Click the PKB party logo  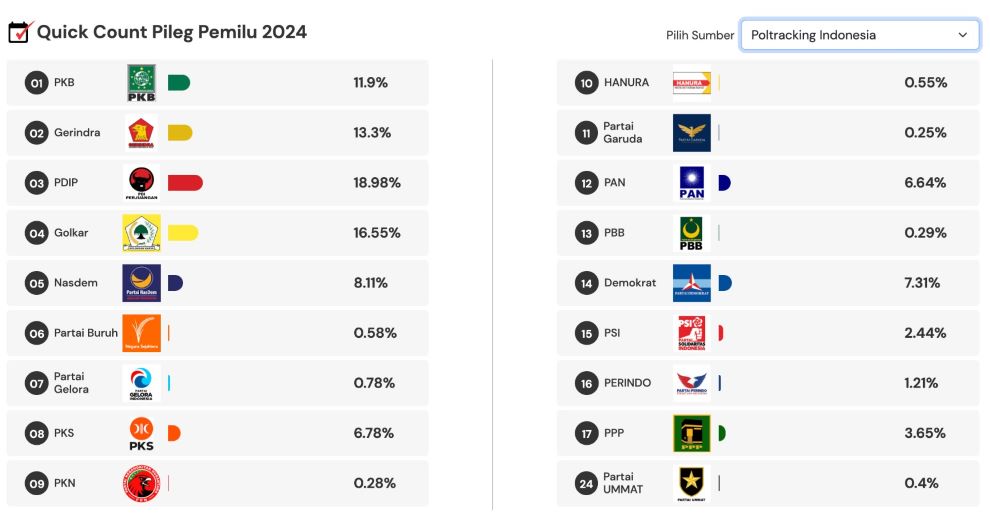click(x=141, y=83)
